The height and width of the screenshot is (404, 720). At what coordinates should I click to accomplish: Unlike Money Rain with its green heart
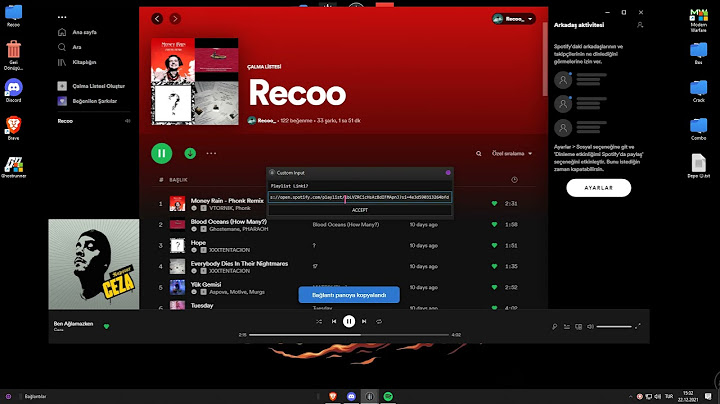pos(495,203)
